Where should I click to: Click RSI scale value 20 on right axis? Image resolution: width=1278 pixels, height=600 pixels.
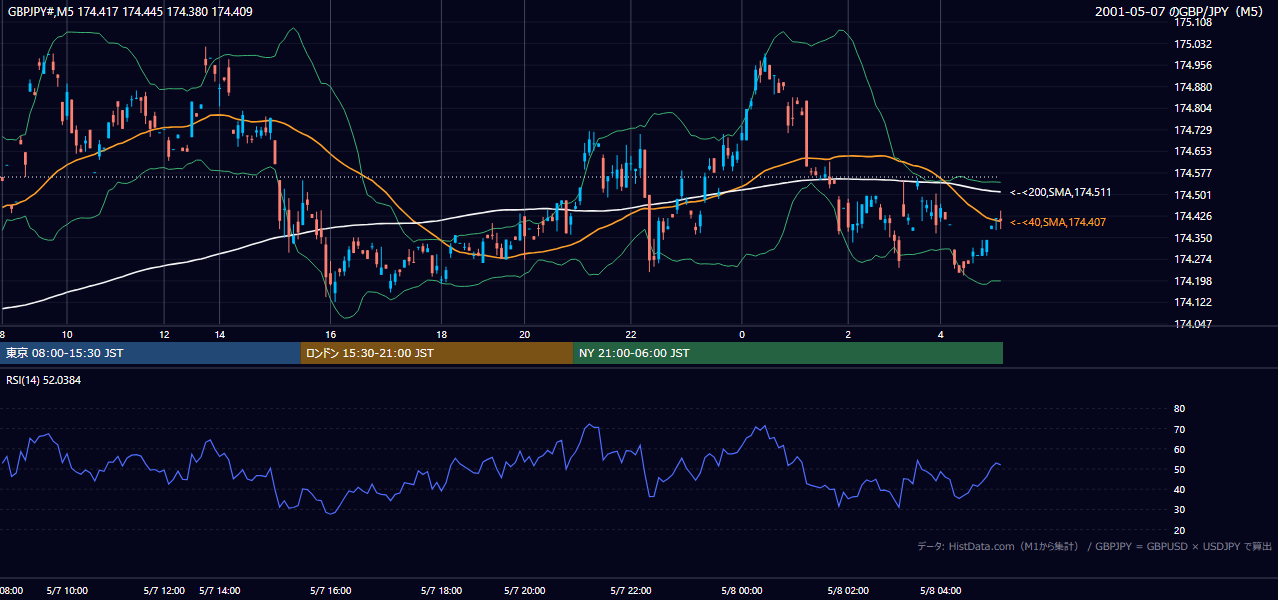pyautogui.click(x=1179, y=530)
